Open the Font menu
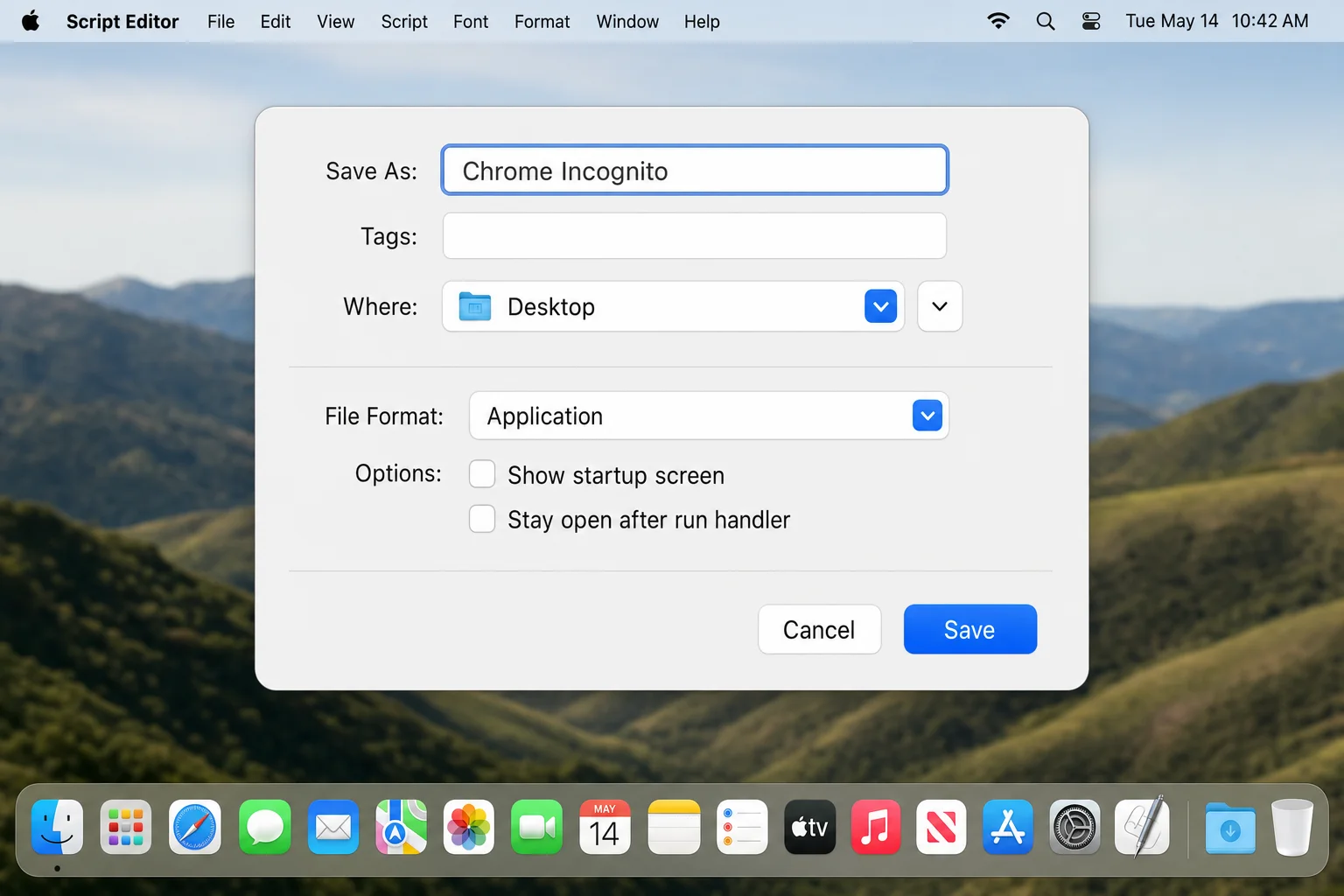Image resolution: width=1344 pixels, height=896 pixels. tap(471, 21)
